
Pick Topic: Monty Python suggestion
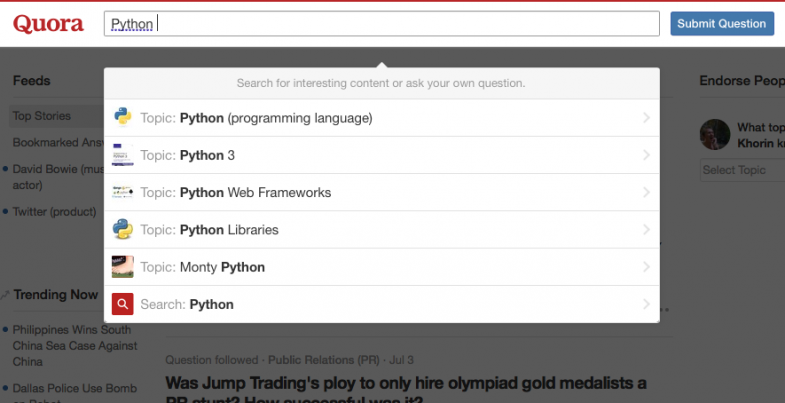(x=381, y=267)
